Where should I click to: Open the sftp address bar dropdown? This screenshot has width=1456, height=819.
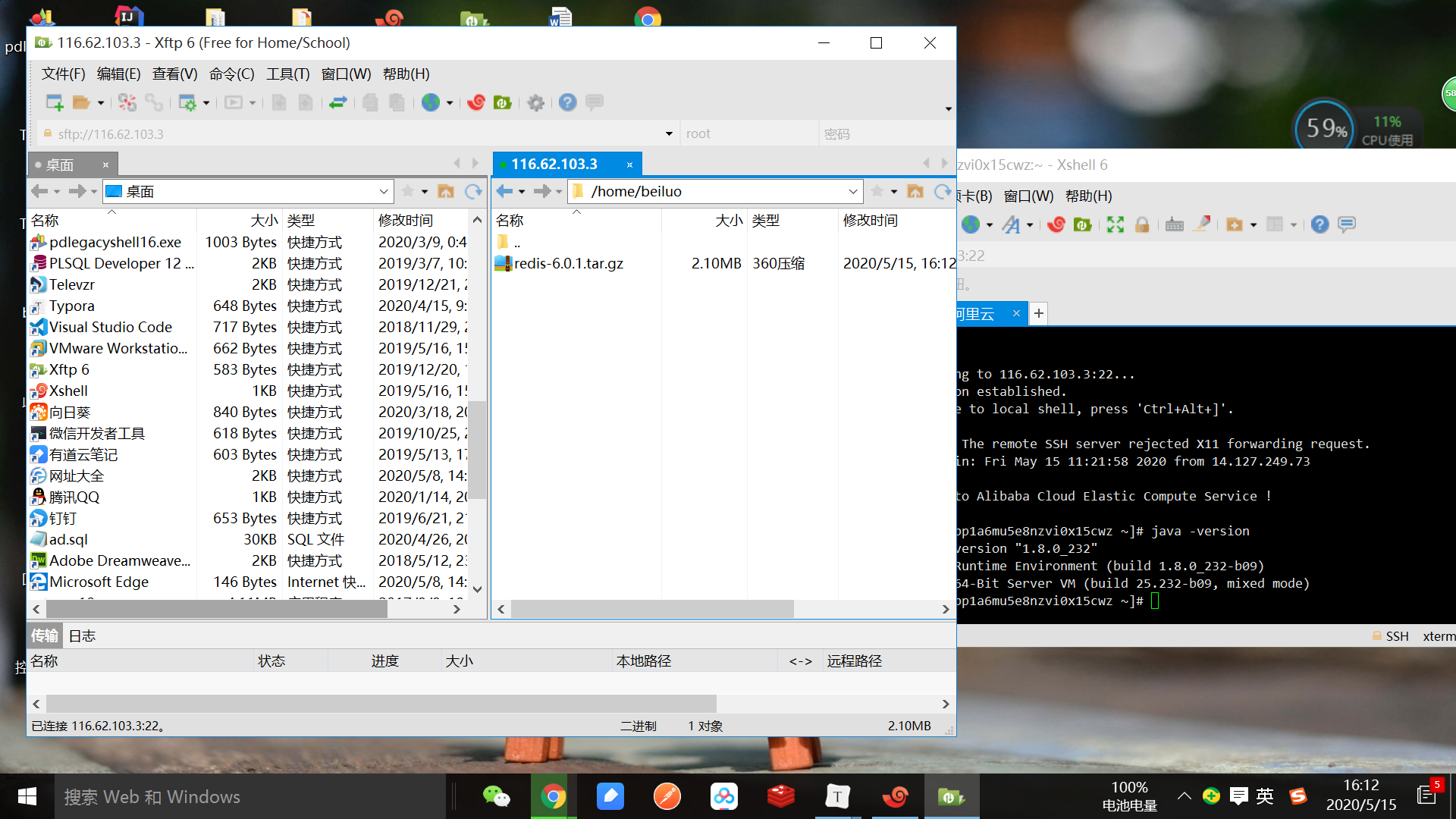coord(669,134)
